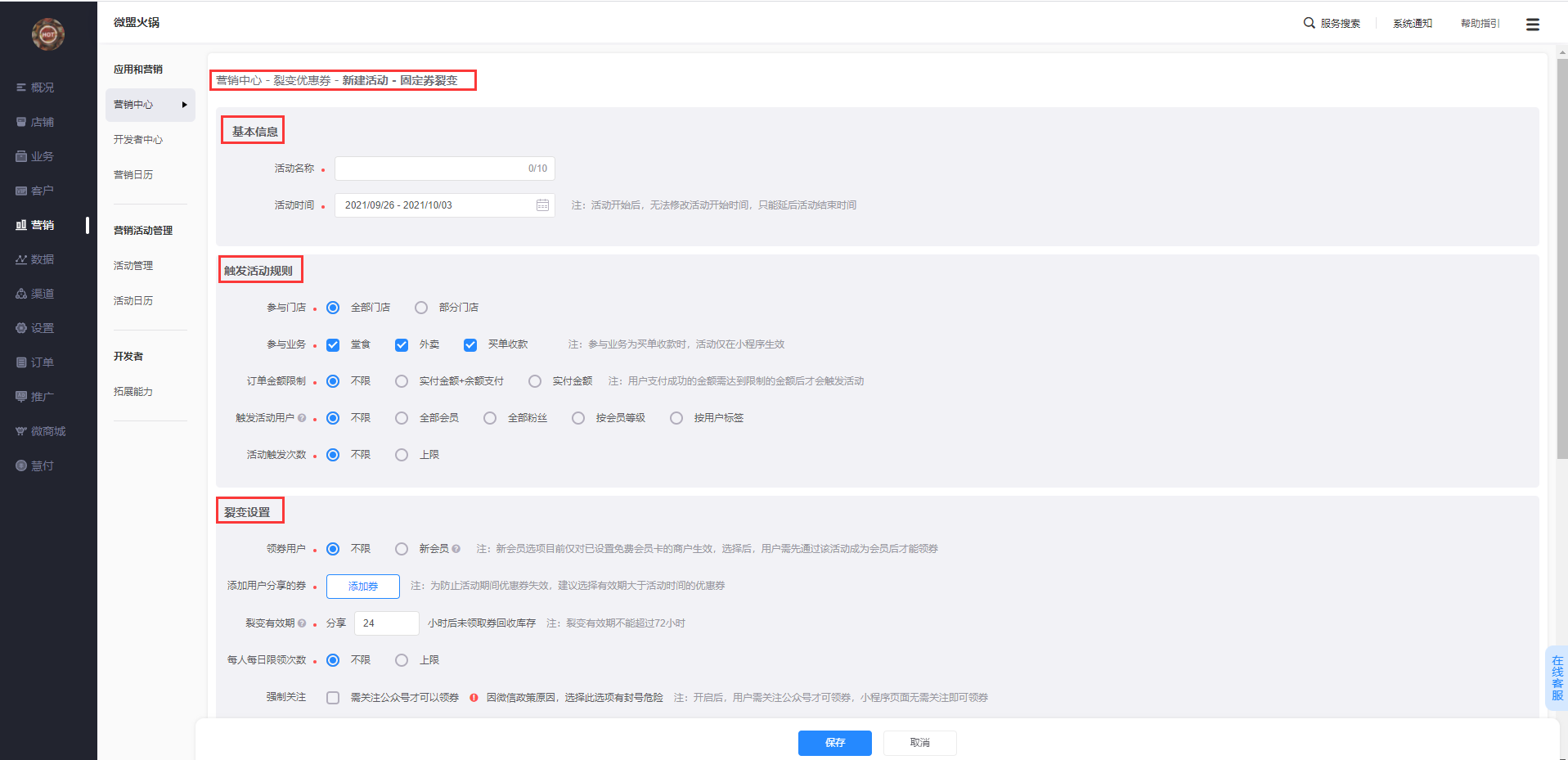Viewport: 1568px width, 760px height.
Task: Expand the 营销中心 submenu arrow
Action: pos(184,105)
